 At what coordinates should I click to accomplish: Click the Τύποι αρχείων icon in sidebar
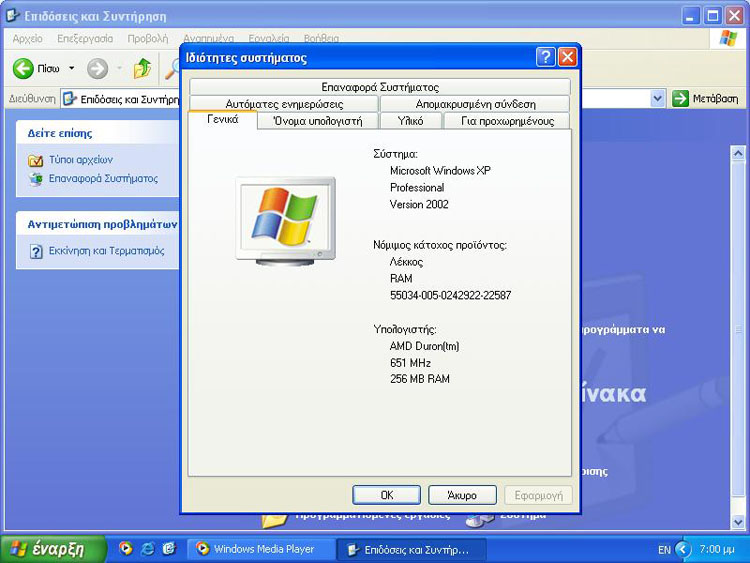[35, 160]
